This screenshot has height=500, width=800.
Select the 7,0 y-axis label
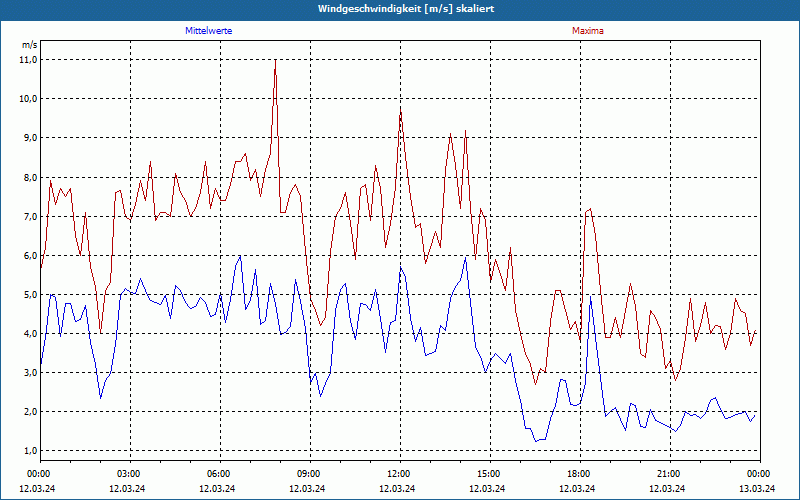pos(31,216)
